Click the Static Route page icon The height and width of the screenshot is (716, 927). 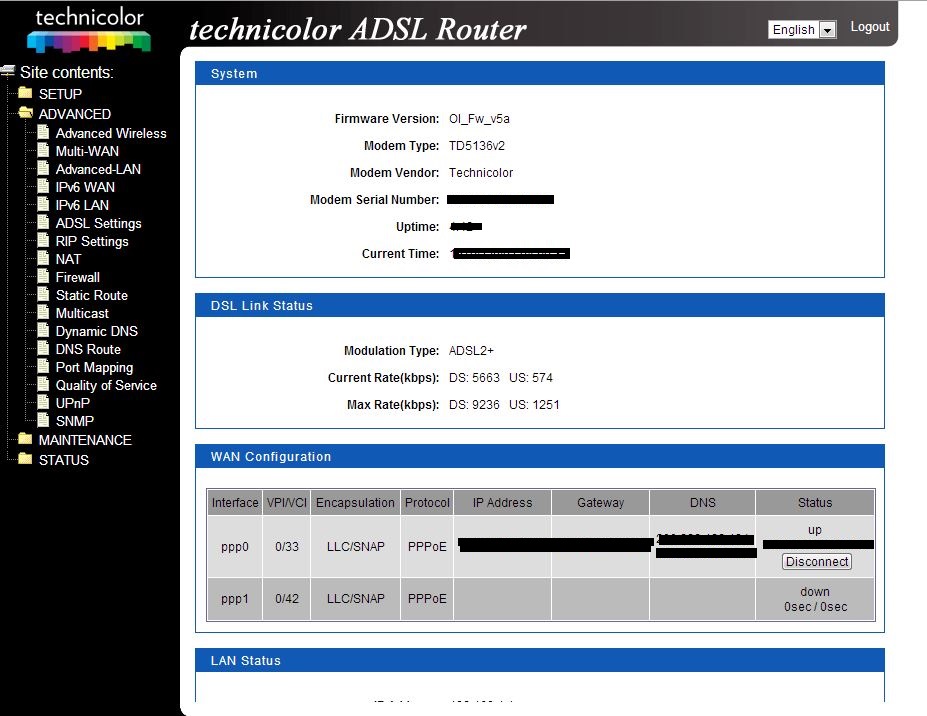click(x=43, y=294)
